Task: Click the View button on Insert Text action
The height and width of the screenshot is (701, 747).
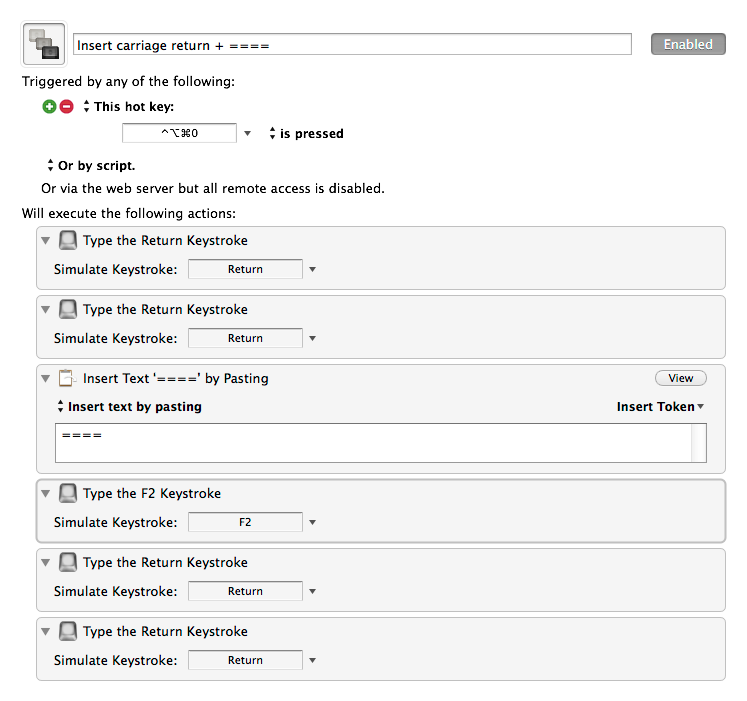Action: pyautogui.click(x=681, y=378)
